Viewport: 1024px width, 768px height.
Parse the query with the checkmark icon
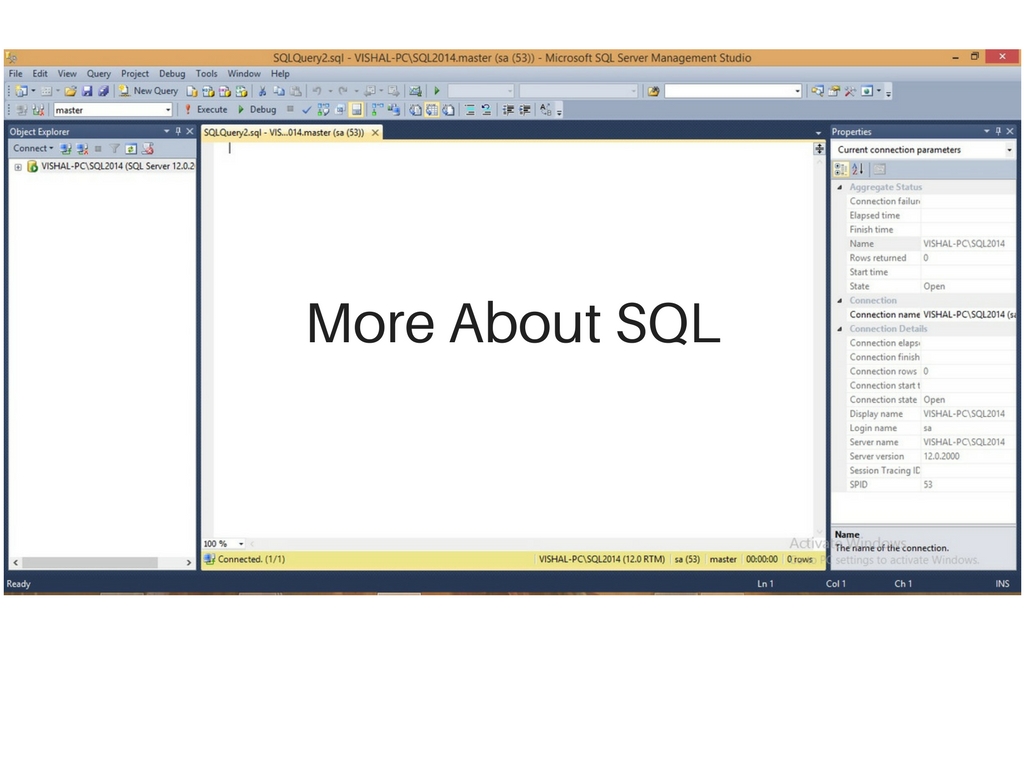pyautogui.click(x=306, y=109)
